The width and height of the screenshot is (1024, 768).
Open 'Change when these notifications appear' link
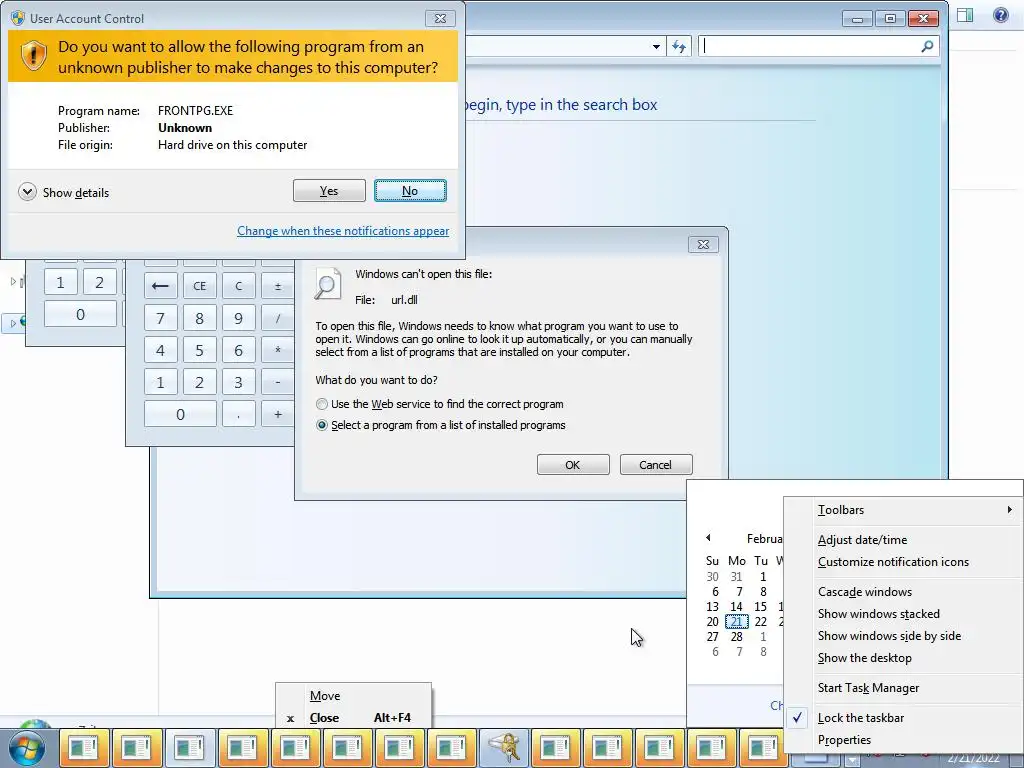click(x=343, y=231)
